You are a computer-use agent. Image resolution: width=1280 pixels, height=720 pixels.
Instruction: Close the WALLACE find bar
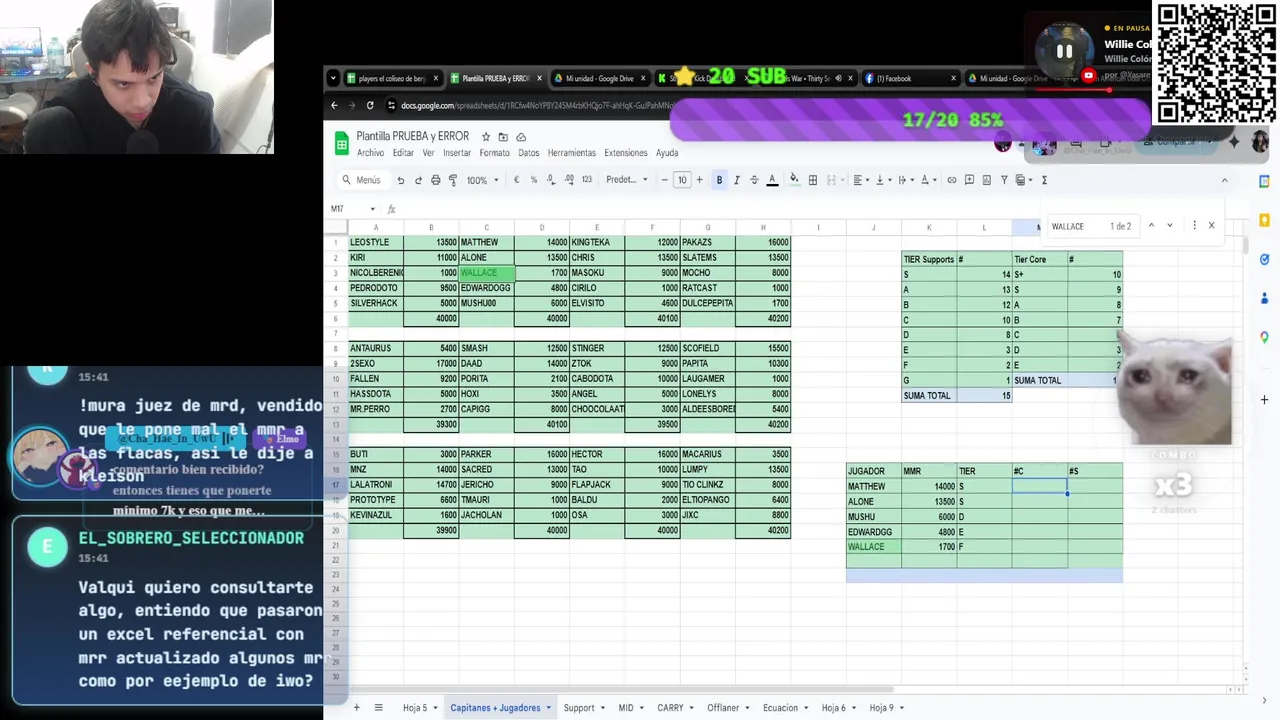(x=1211, y=226)
